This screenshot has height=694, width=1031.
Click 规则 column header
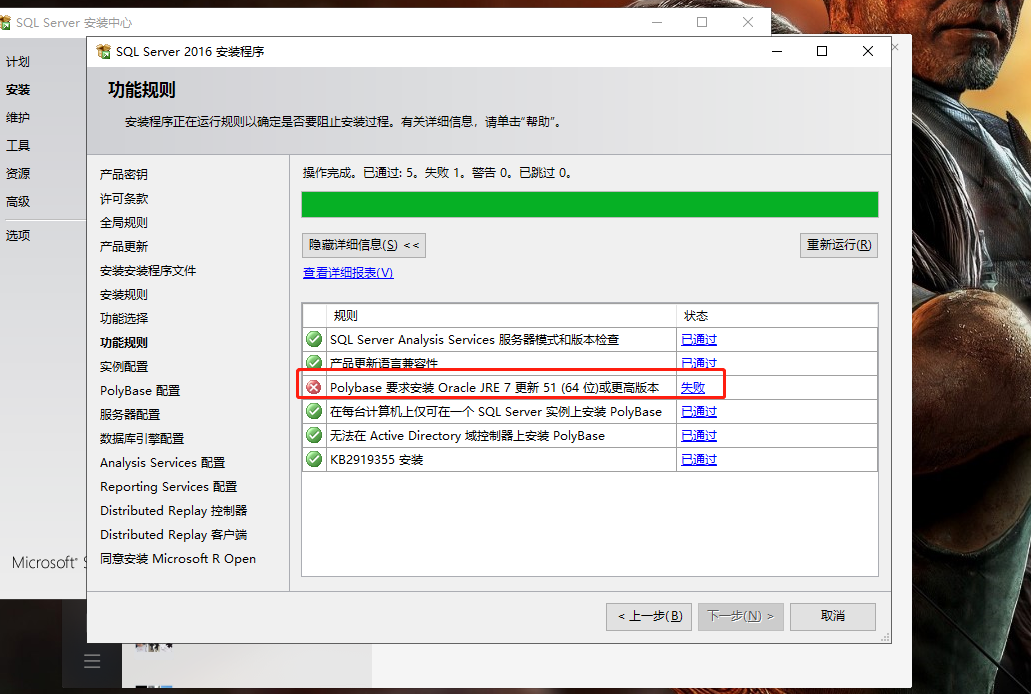pos(345,316)
